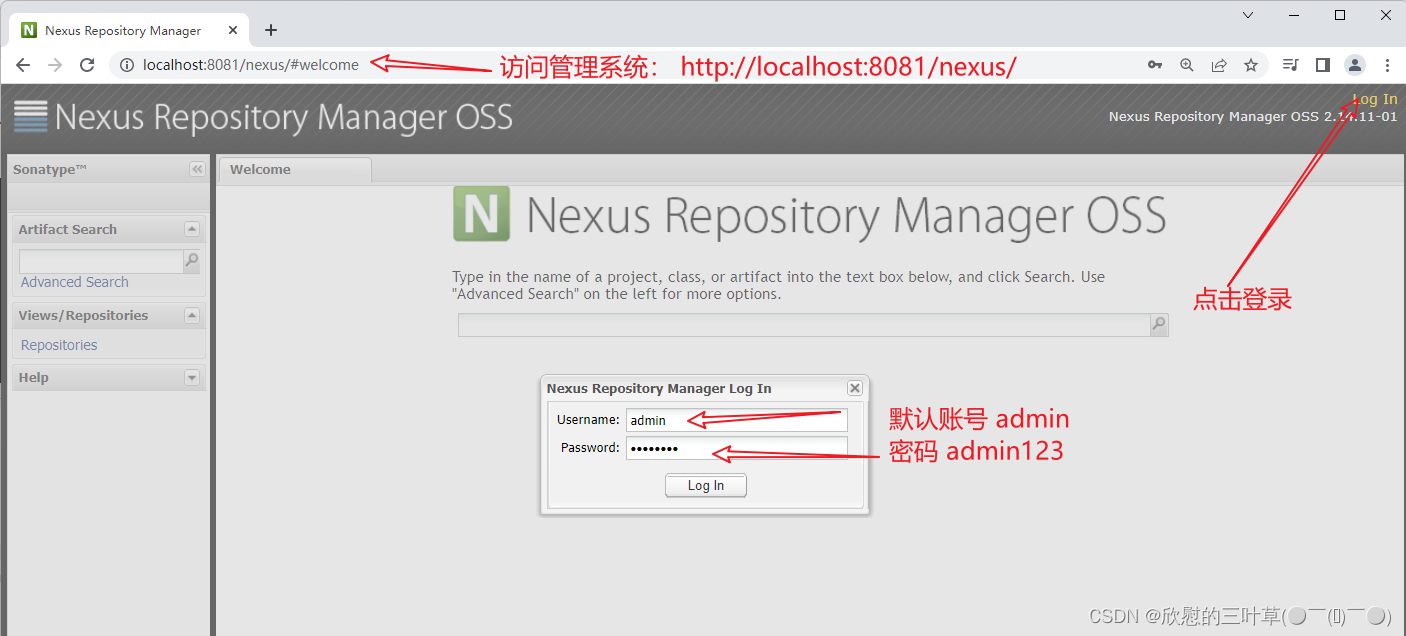Click the Password input field
This screenshot has width=1406, height=636.
pyautogui.click(x=737, y=448)
